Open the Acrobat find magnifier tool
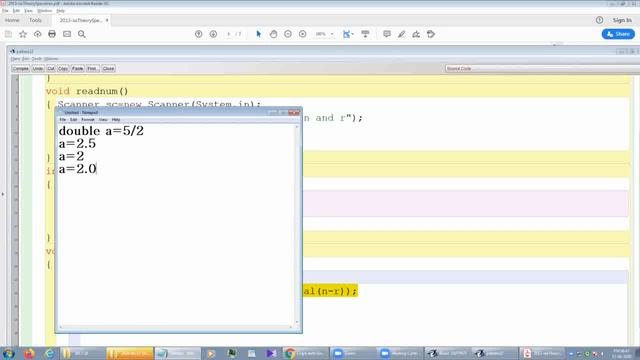This screenshot has height=360, width=640. click(82, 34)
